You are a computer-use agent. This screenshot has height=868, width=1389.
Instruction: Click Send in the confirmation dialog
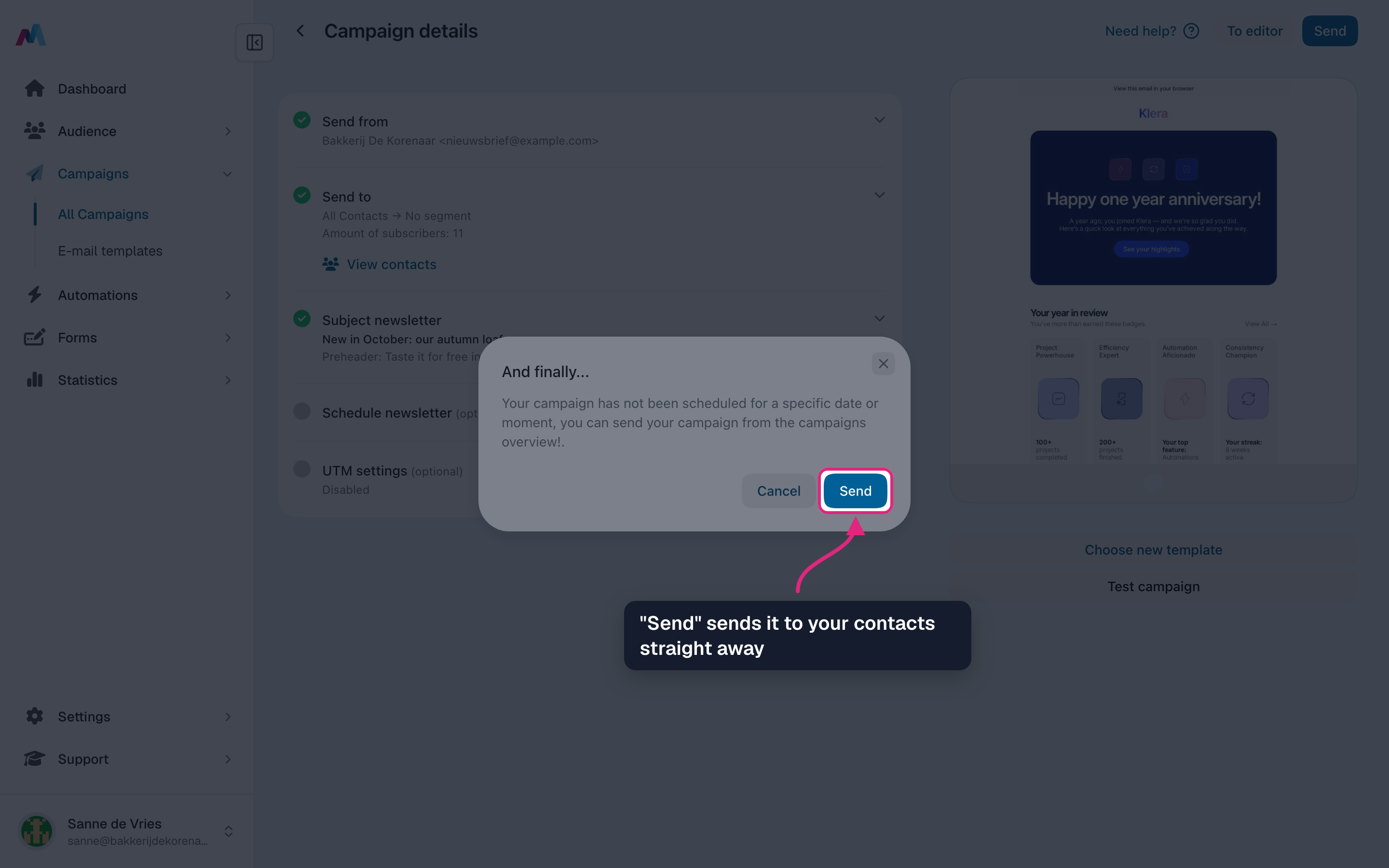click(x=855, y=491)
